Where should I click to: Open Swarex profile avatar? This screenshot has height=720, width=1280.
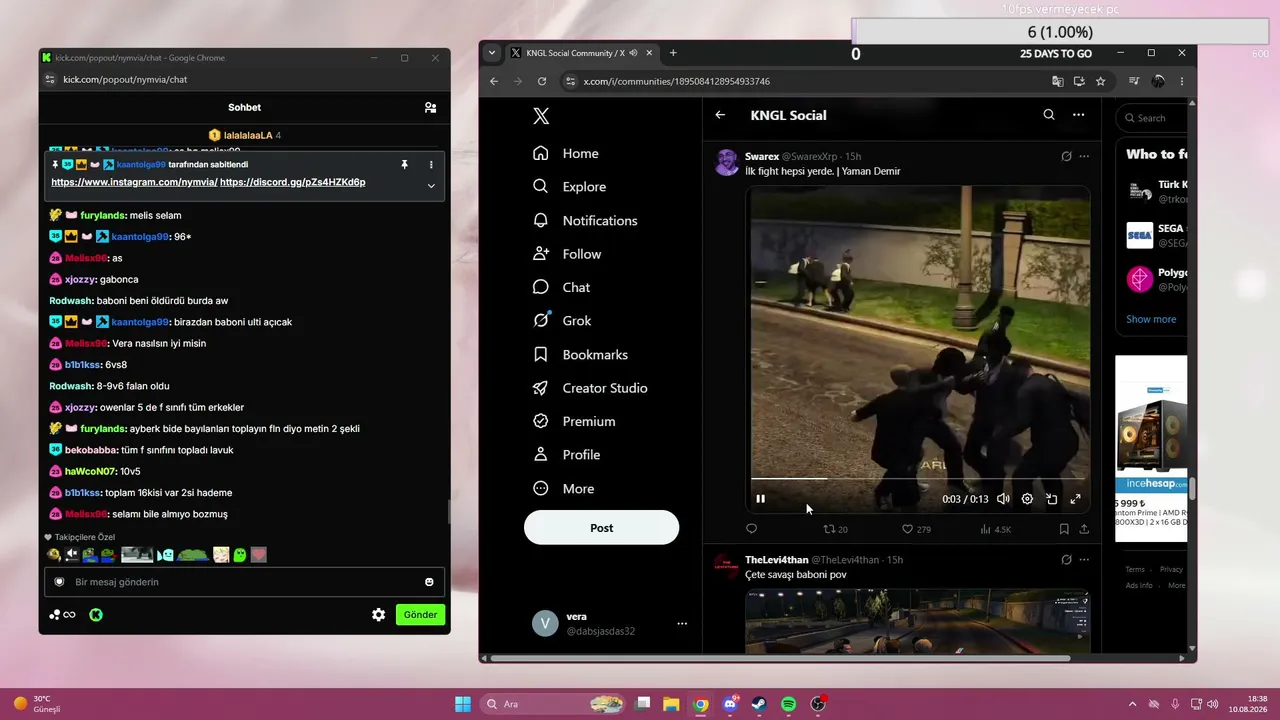[x=727, y=163]
